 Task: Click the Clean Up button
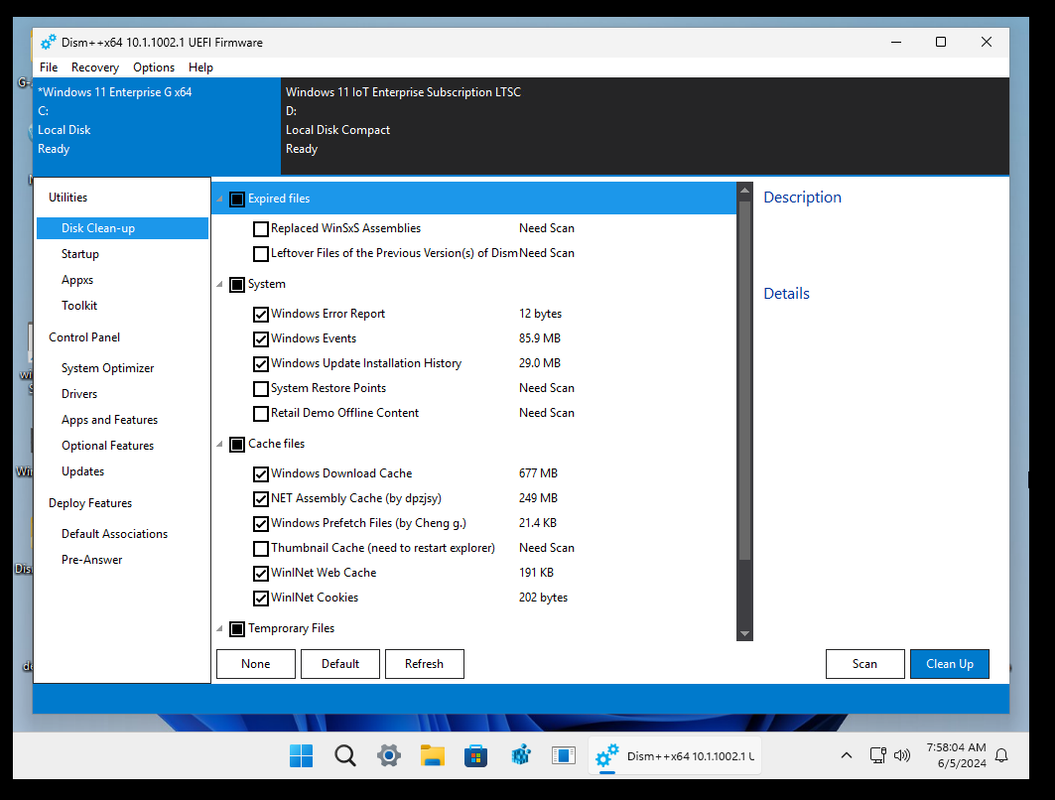[x=950, y=664]
